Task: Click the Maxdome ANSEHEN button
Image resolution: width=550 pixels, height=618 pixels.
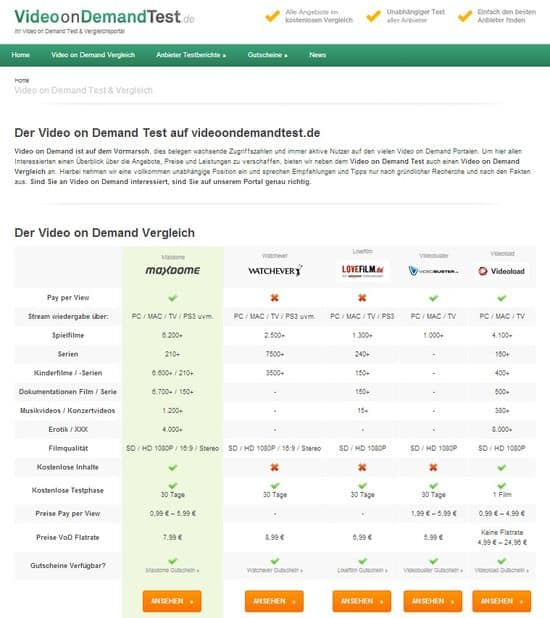Action: pyautogui.click(x=172, y=601)
